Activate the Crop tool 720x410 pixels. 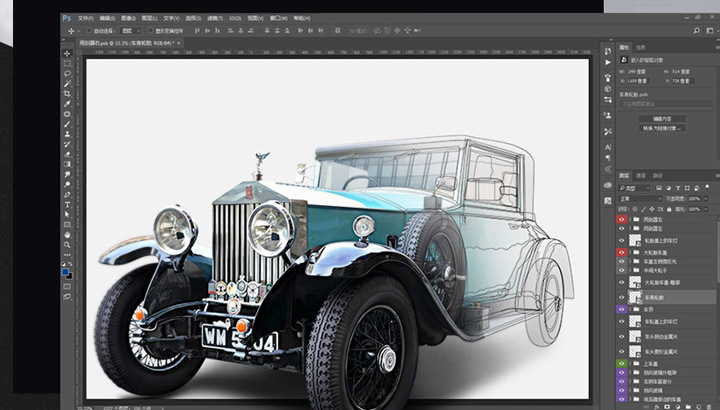coord(67,93)
